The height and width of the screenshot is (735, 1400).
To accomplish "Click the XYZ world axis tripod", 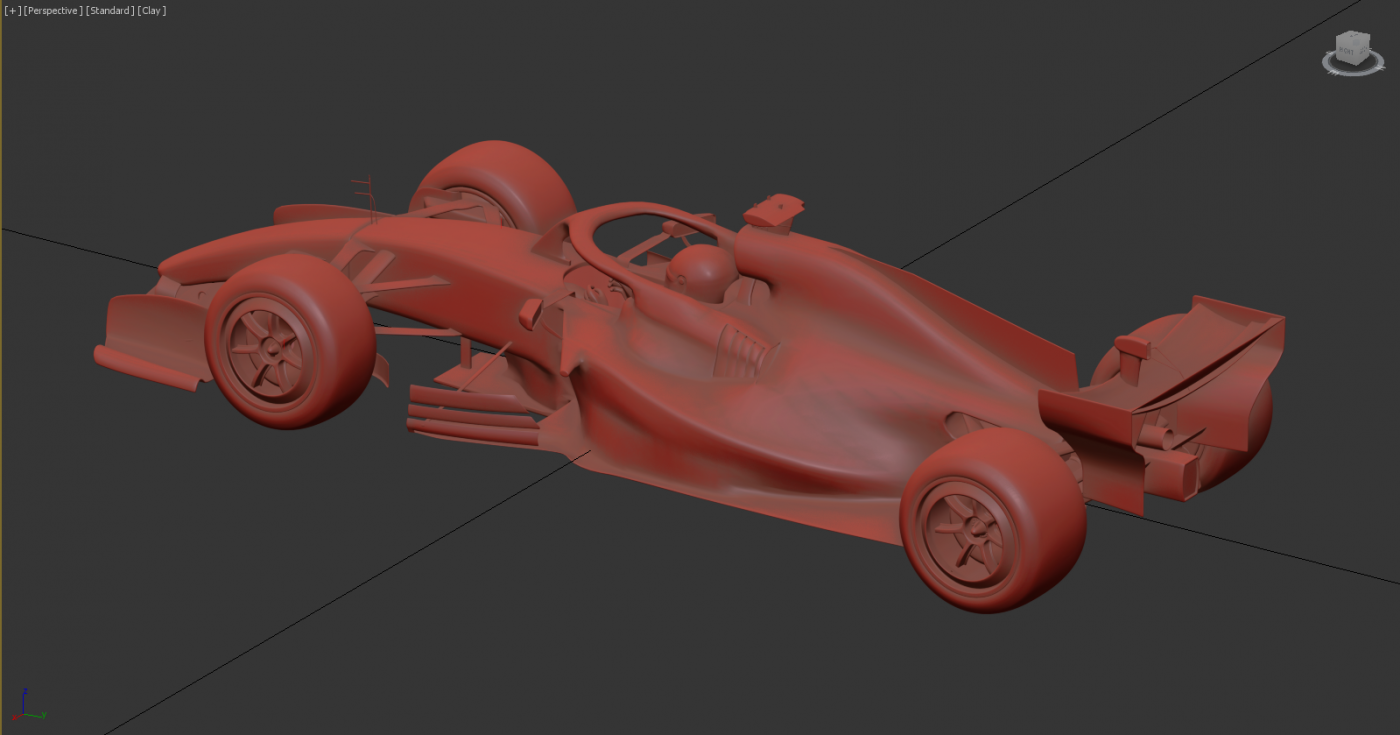I will click(x=26, y=708).
